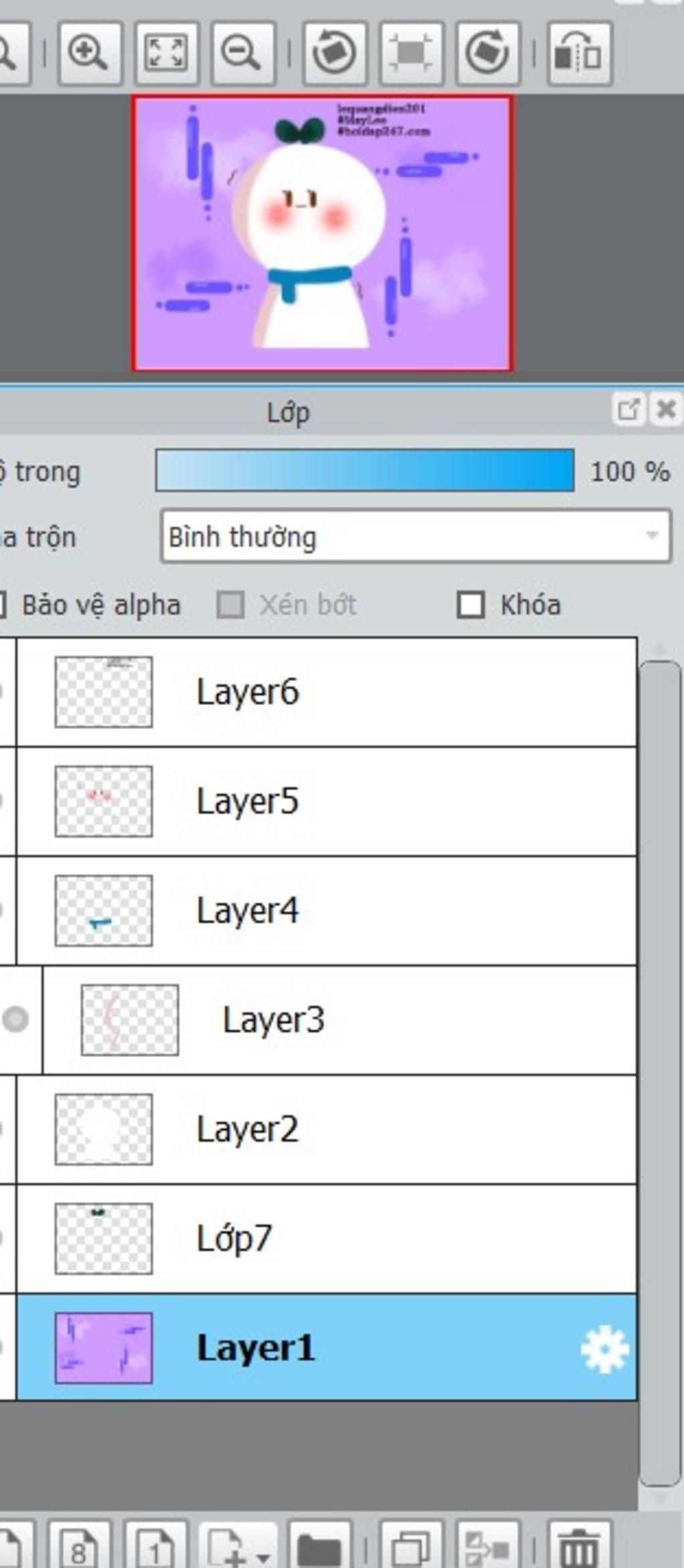Select the Lớp7 layer
Viewport: 684px width, 1568px height.
[x=326, y=1238]
